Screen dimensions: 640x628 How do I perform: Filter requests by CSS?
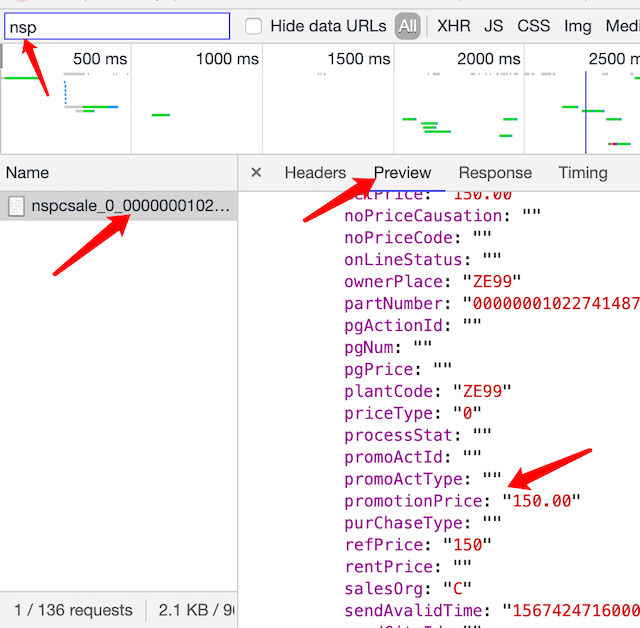[x=533, y=26]
